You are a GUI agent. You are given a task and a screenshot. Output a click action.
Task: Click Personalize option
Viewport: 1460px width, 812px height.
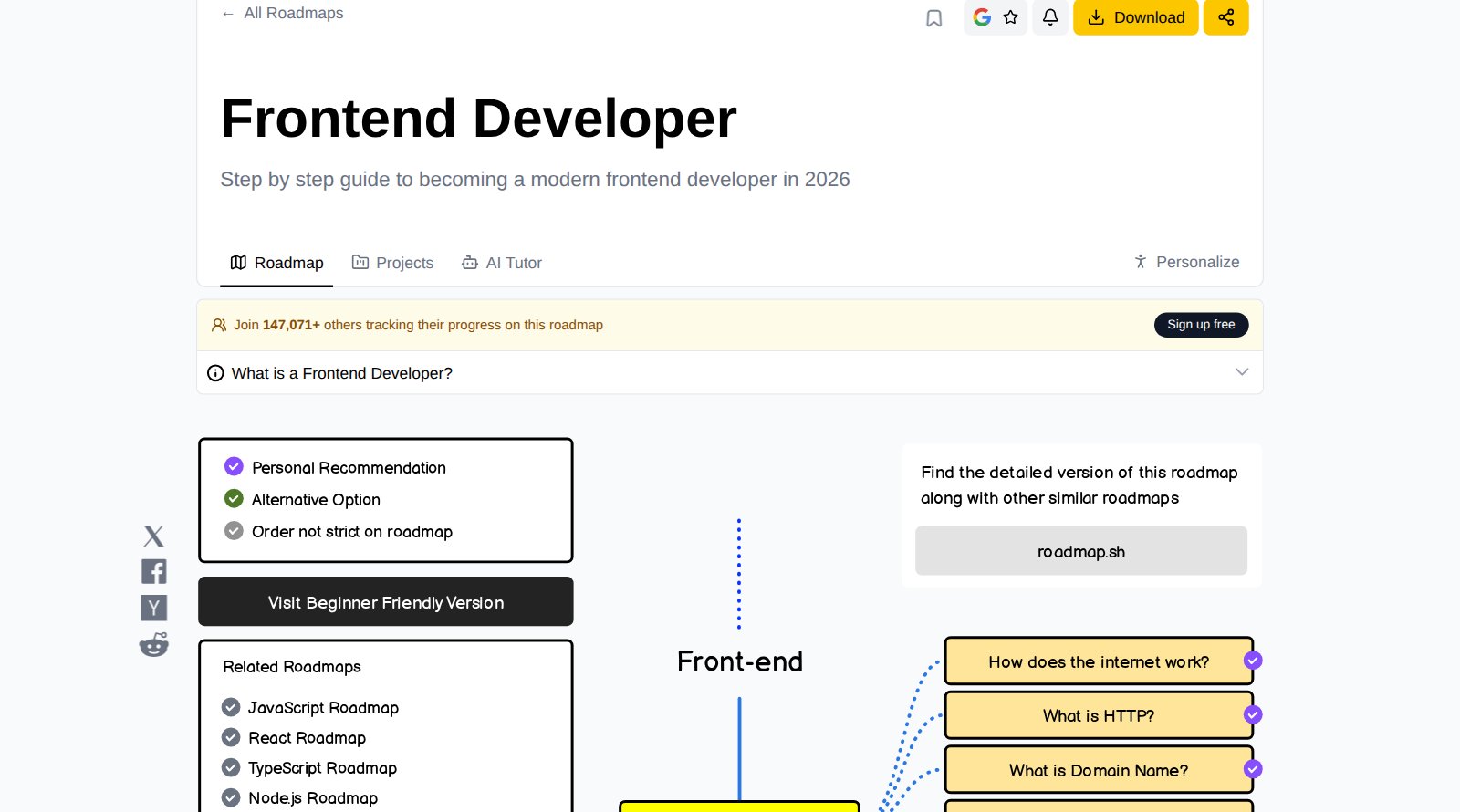coord(1186,262)
